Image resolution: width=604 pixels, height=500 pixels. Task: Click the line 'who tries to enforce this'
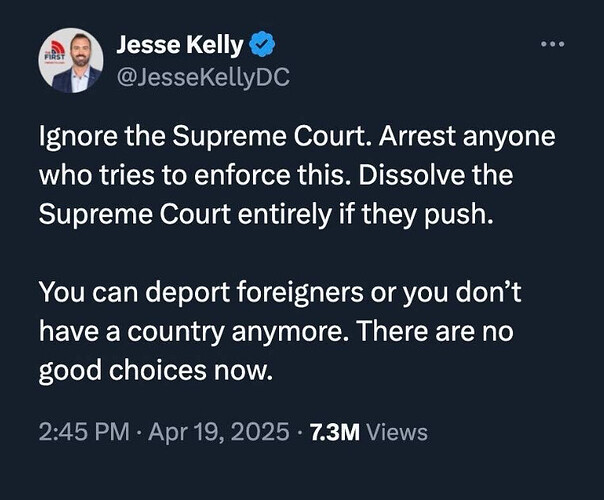point(193,175)
